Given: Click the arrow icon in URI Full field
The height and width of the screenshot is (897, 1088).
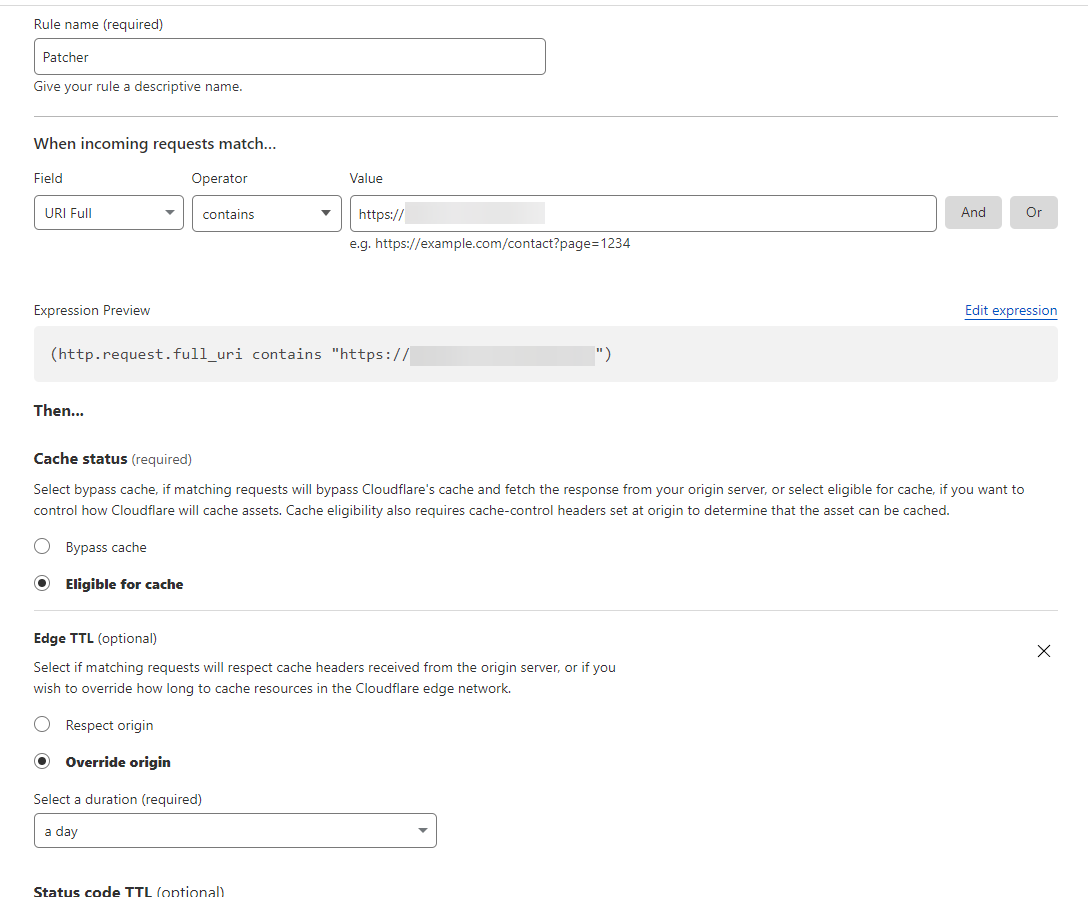Looking at the screenshot, I should tap(169, 212).
